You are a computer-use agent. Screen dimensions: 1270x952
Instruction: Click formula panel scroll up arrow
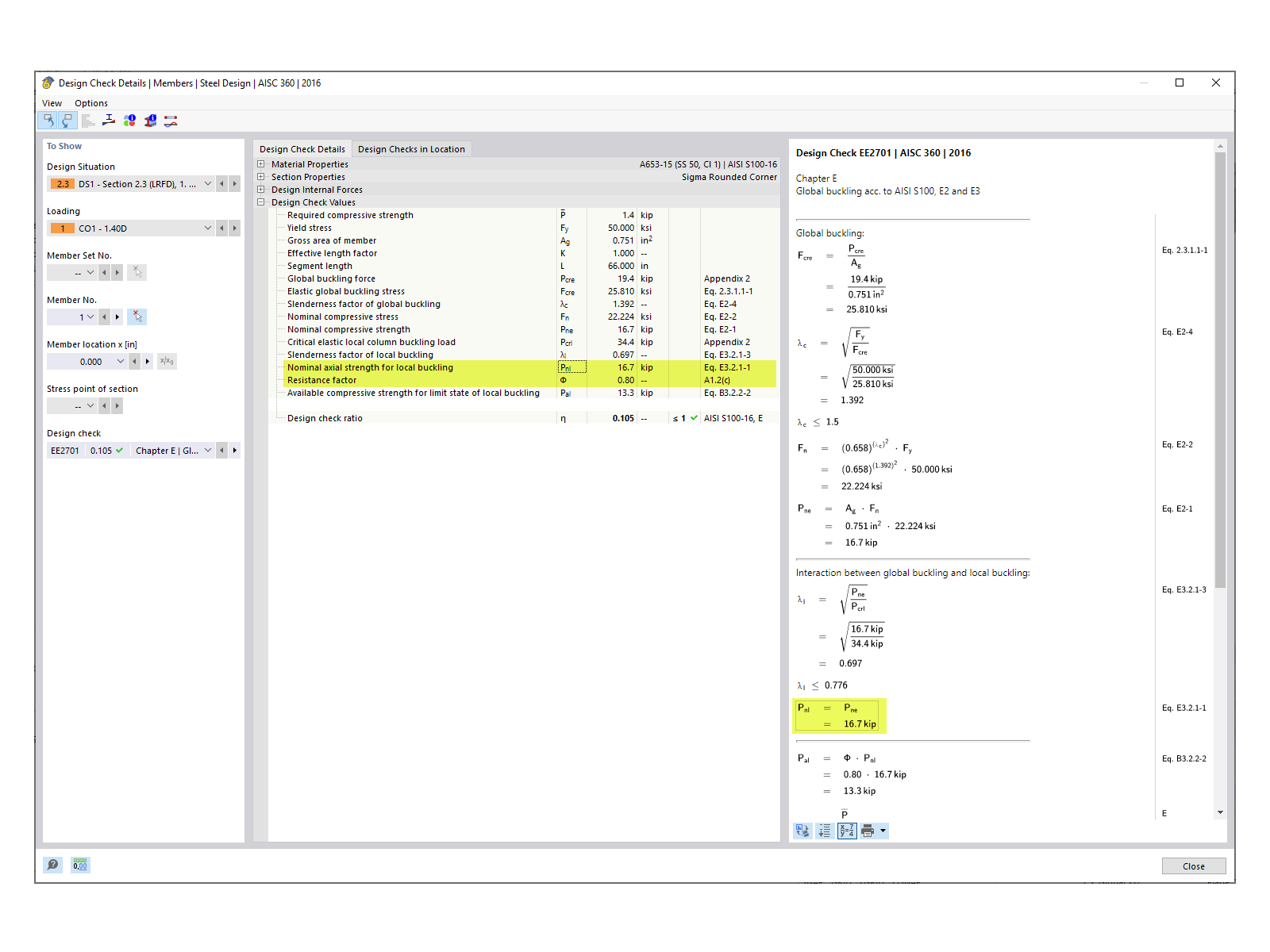pos(1220,146)
